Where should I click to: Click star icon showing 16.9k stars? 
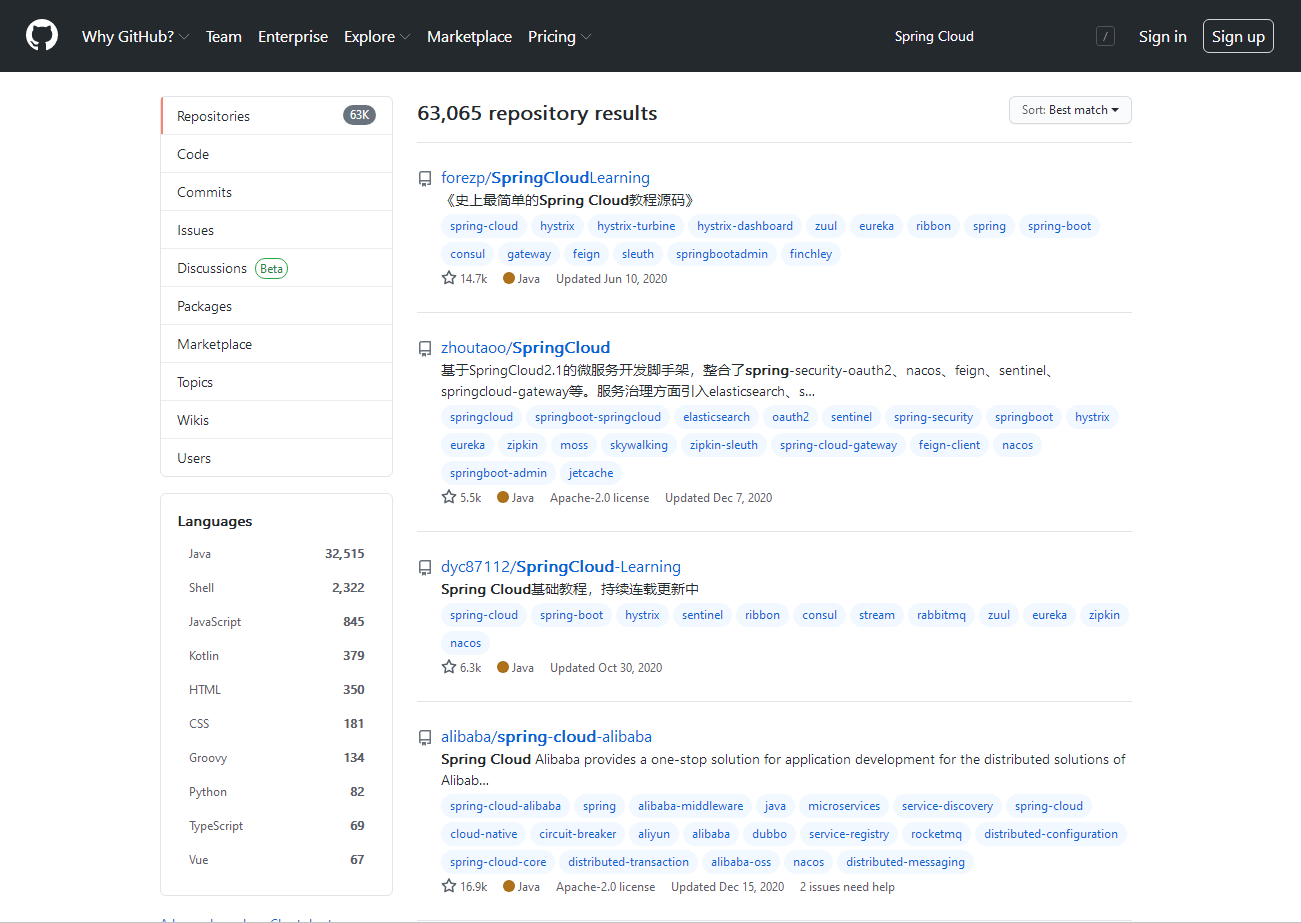449,886
